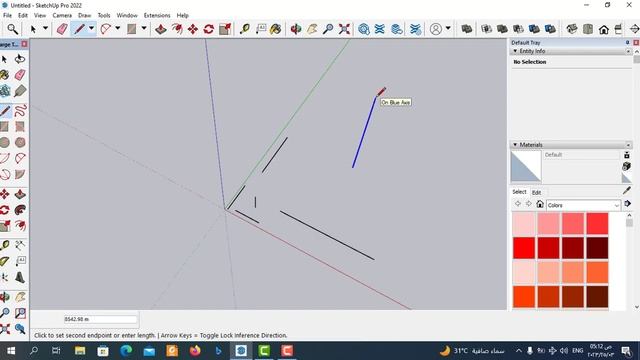Pick the pure red color swatch
Viewport: 640px width, 360px height.
click(524, 248)
